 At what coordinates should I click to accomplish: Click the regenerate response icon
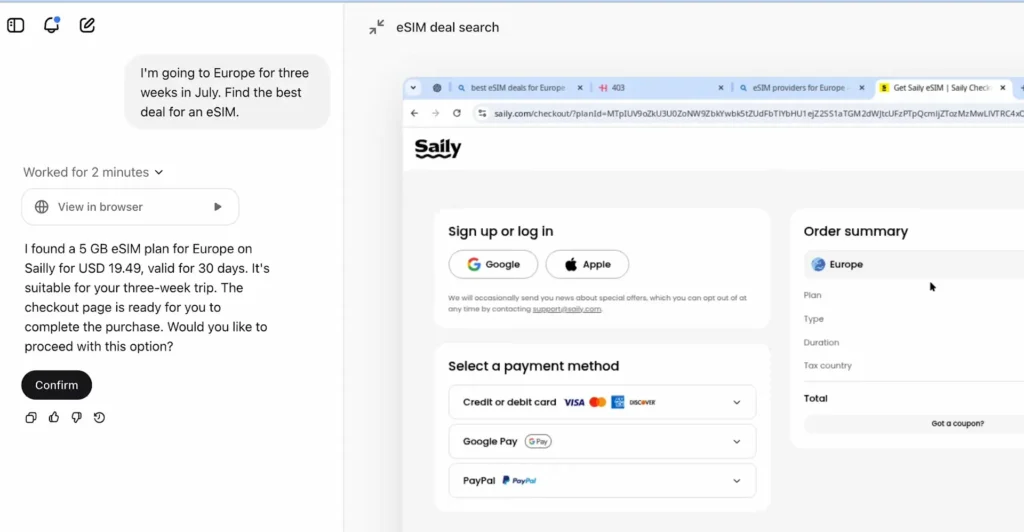[x=99, y=417]
